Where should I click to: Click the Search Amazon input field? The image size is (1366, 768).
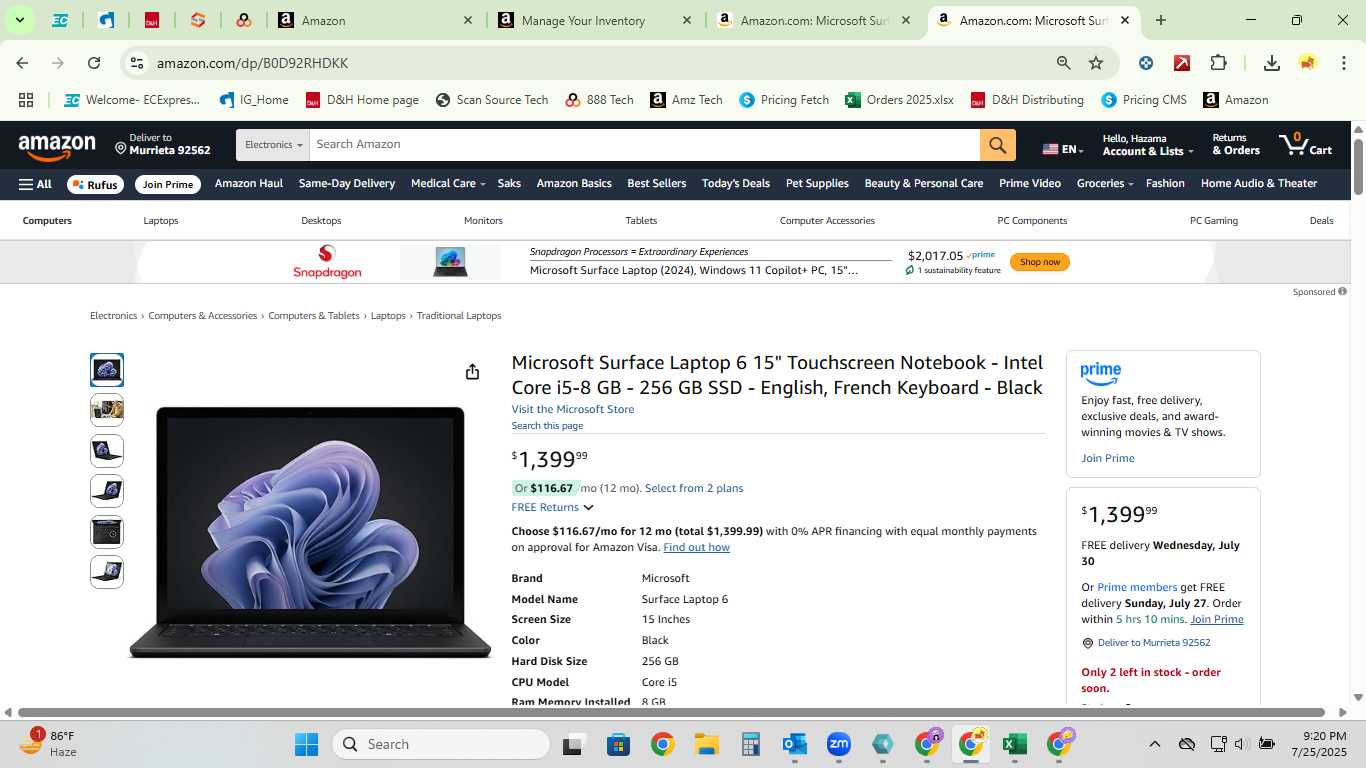click(x=644, y=145)
